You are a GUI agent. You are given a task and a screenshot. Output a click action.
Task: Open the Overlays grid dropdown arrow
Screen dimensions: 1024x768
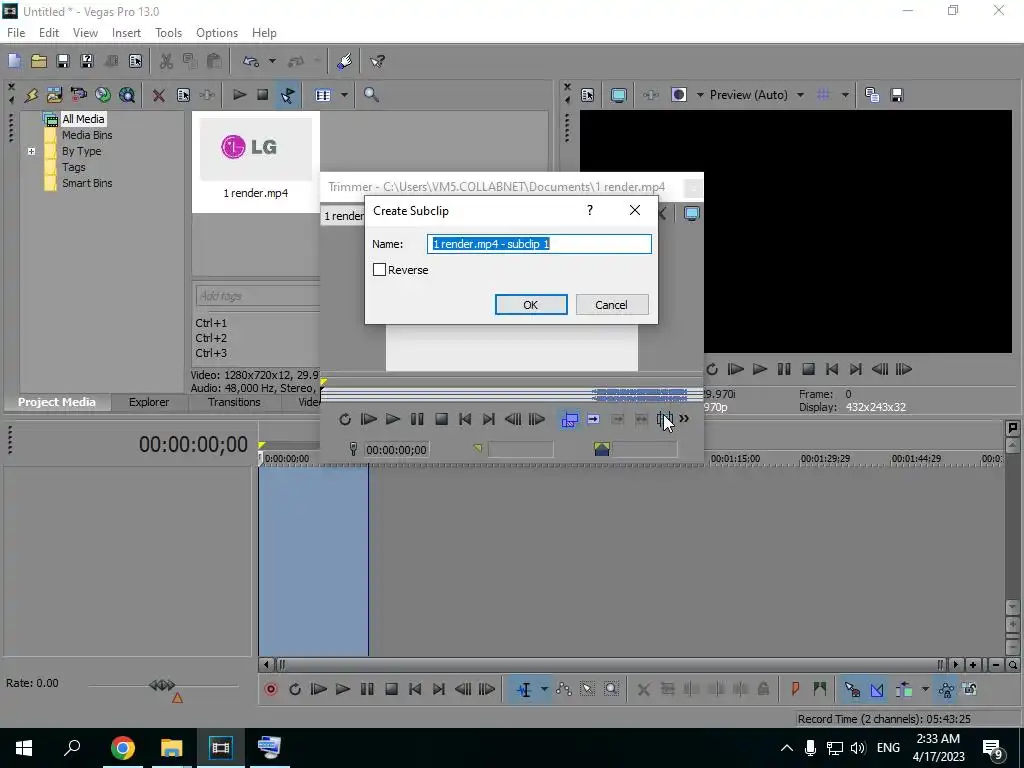click(845, 95)
